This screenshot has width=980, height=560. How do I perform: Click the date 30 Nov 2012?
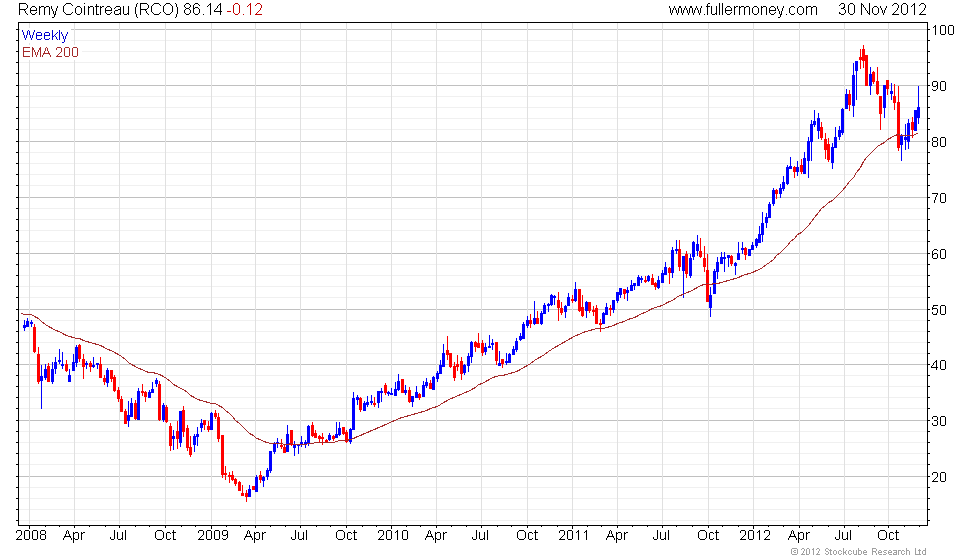pos(882,9)
